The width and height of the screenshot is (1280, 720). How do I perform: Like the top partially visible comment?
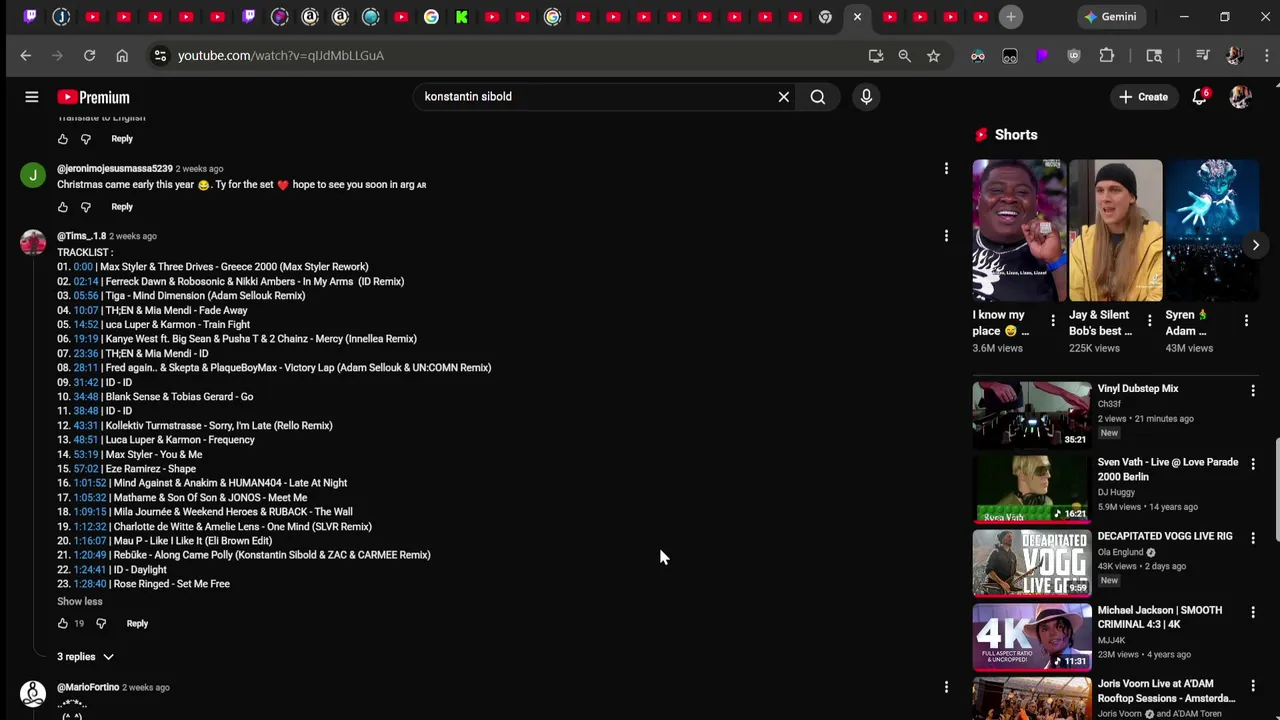click(x=63, y=139)
